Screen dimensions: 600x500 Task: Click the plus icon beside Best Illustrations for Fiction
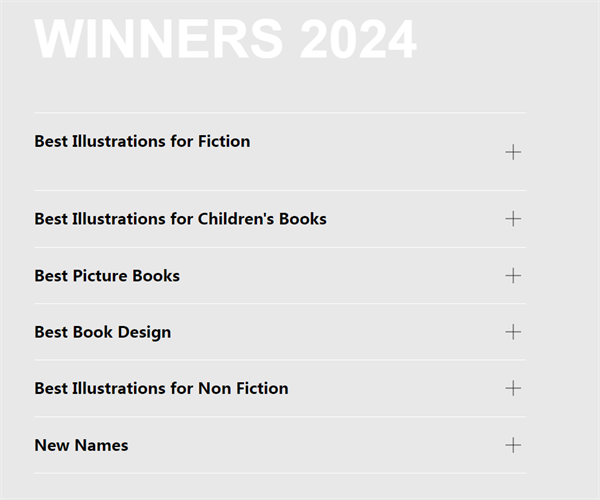click(513, 152)
